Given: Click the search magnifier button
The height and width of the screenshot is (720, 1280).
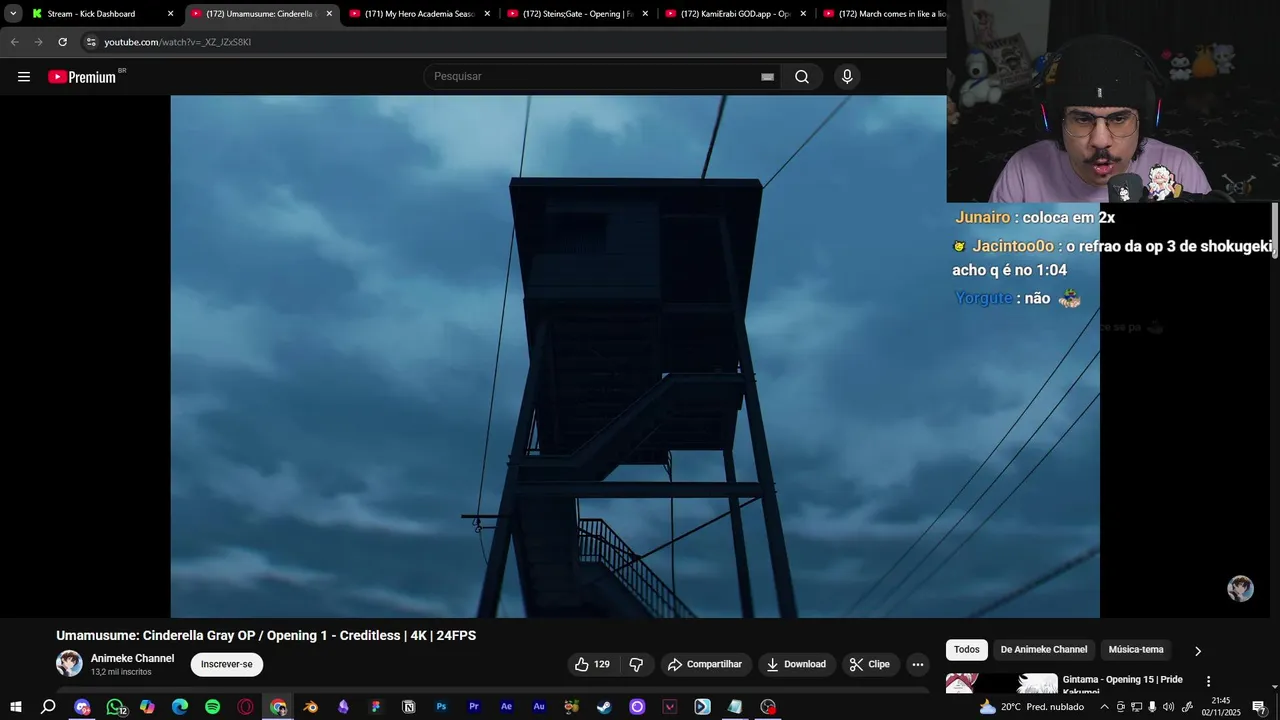Looking at the screenshot, I should click(802, 77).
